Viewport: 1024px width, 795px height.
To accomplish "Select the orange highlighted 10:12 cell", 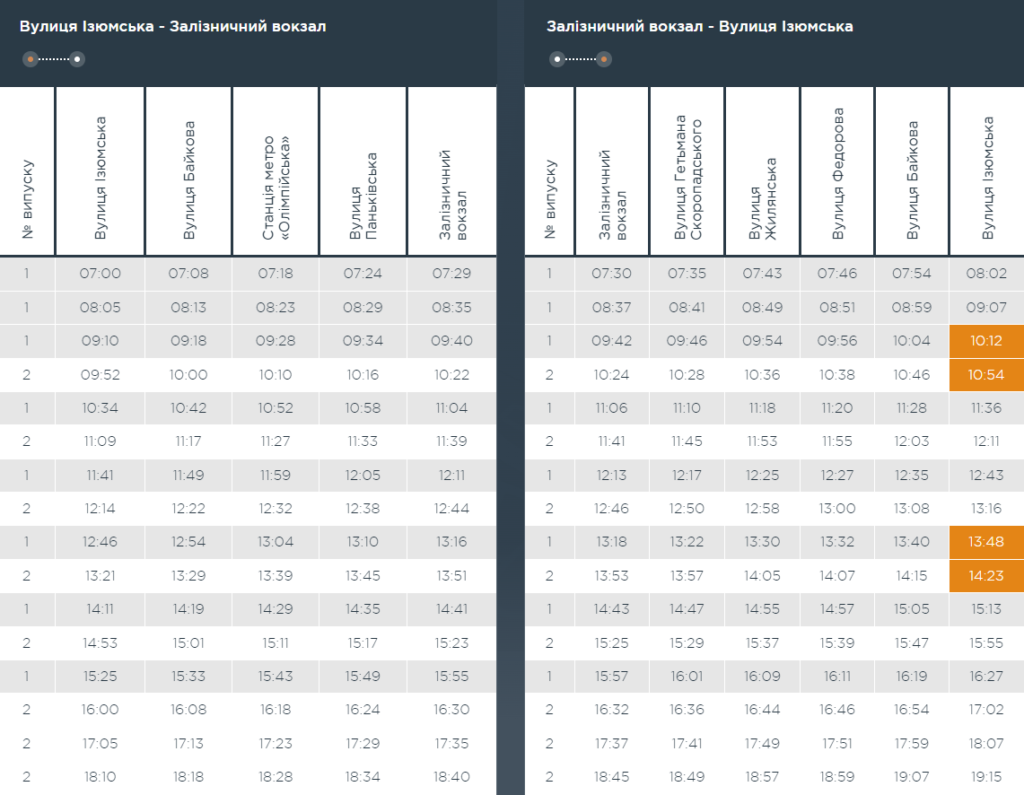I will click(x=986, y=341).
